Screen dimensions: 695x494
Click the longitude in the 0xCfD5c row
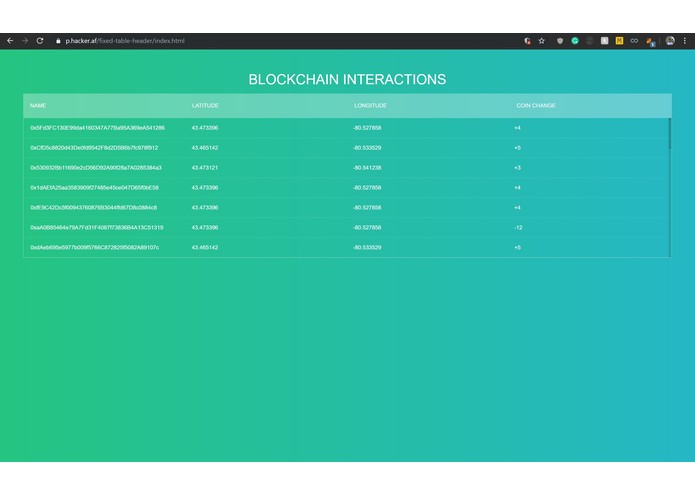367,148
